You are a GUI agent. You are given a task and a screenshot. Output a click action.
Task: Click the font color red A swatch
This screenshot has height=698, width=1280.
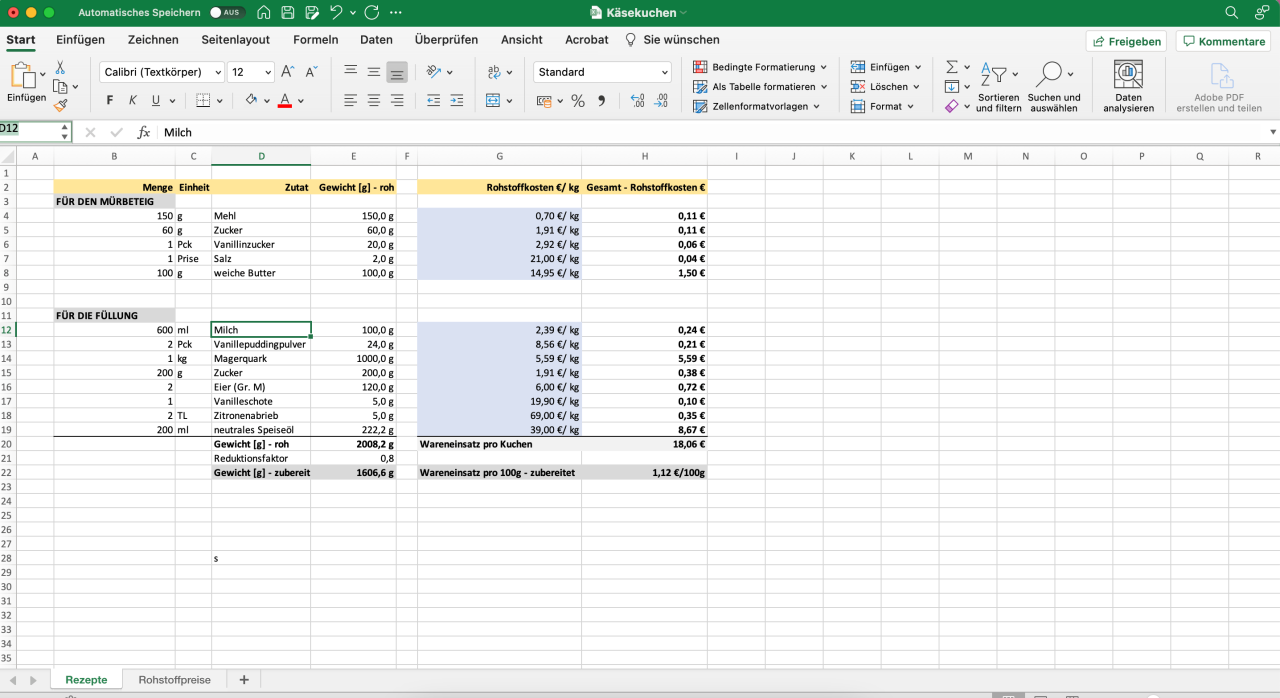[x=285, y=101]
